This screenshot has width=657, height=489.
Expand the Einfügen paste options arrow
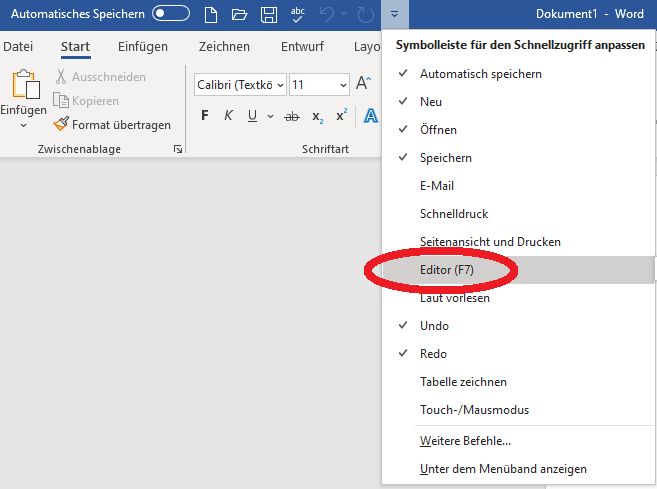coord(23,125)
